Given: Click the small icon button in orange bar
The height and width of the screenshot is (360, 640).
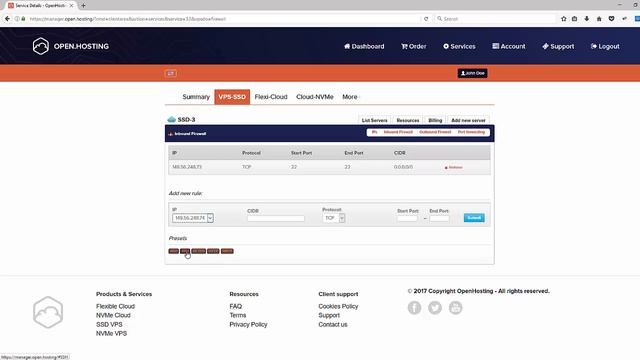Looking at the screenshot, I should (x=171, y=73).
